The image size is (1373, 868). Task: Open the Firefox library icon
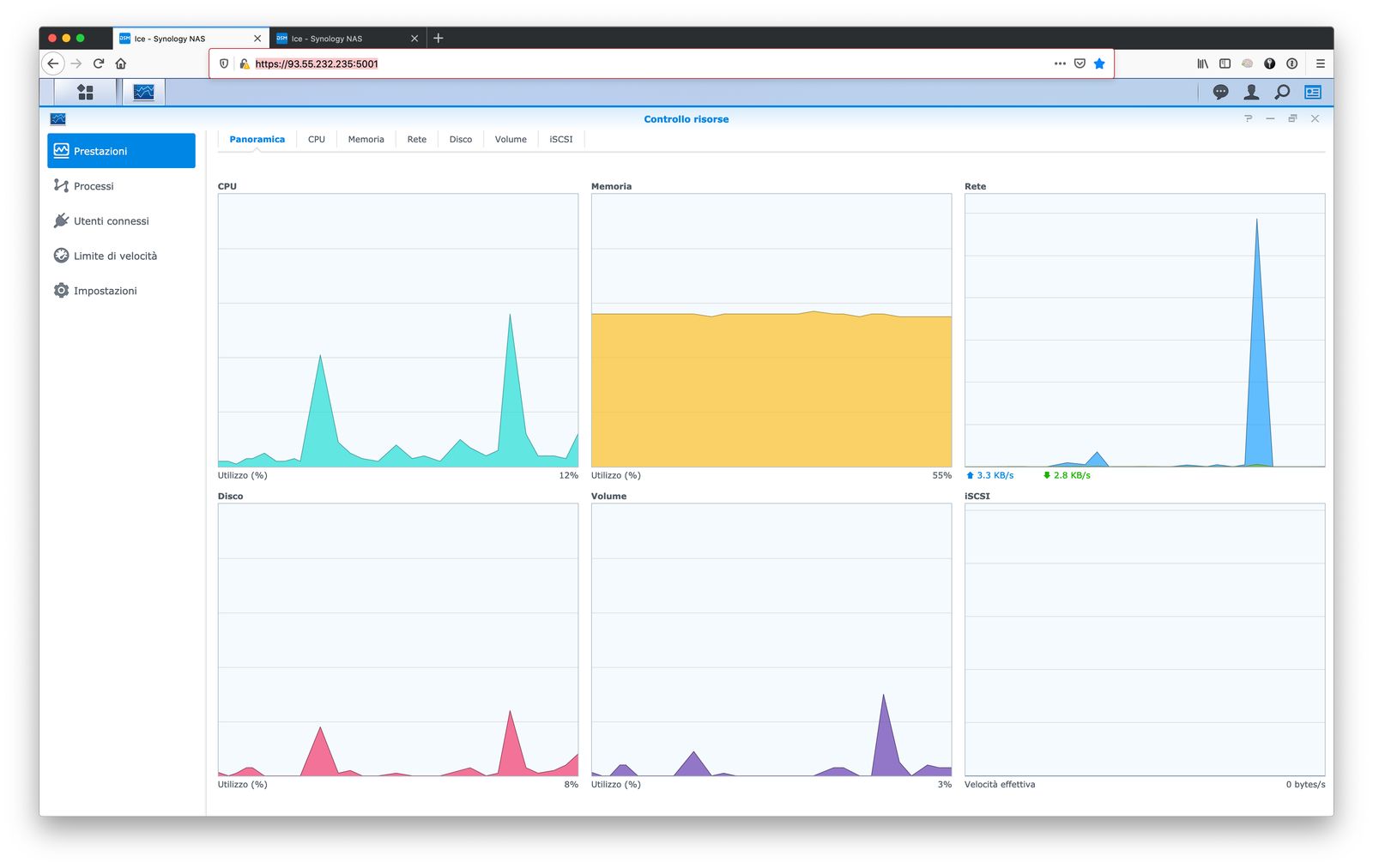click(1203, 63)
